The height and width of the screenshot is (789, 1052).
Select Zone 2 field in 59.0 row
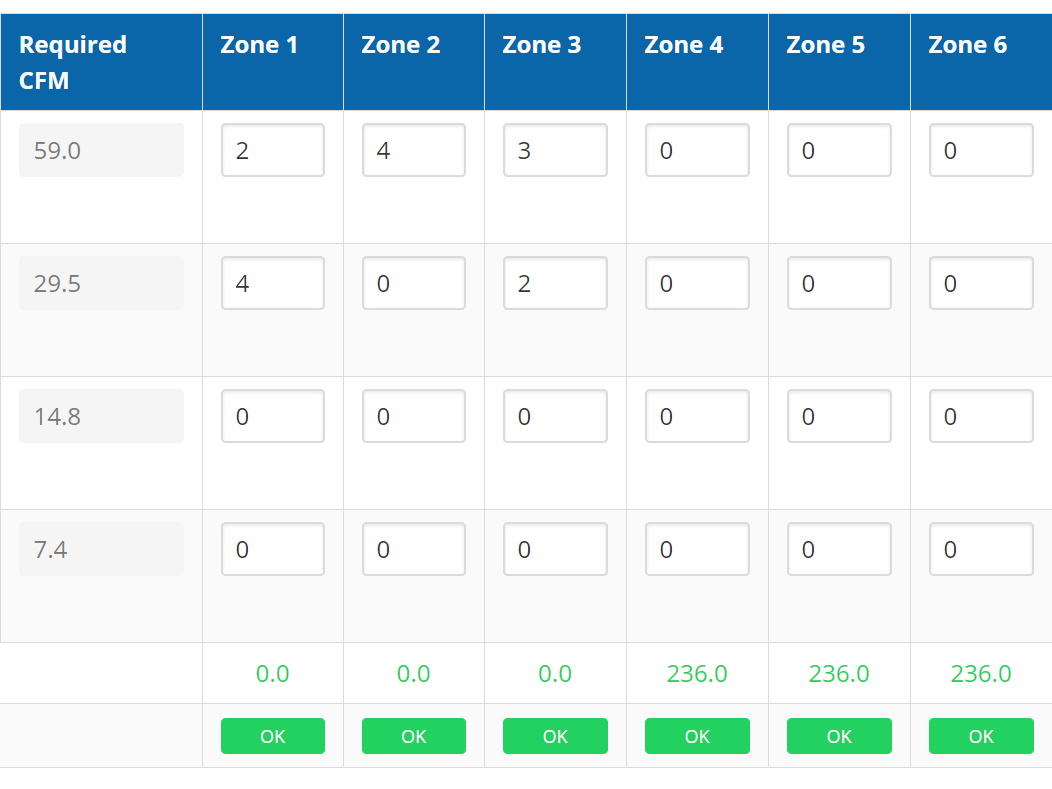[413, 150]
